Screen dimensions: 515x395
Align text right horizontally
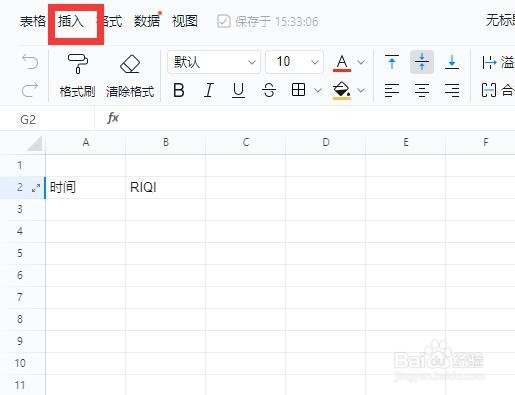click(452, 90)
